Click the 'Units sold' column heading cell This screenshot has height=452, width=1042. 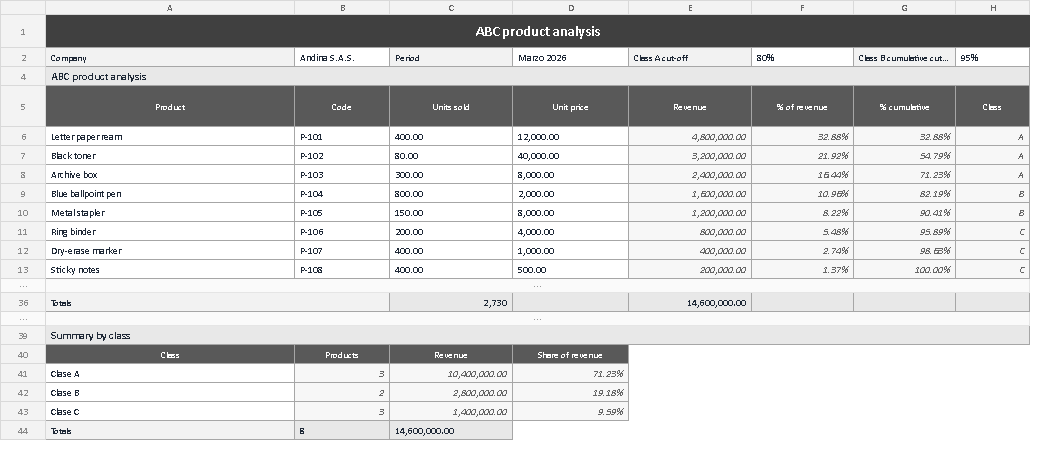[451, 106]
